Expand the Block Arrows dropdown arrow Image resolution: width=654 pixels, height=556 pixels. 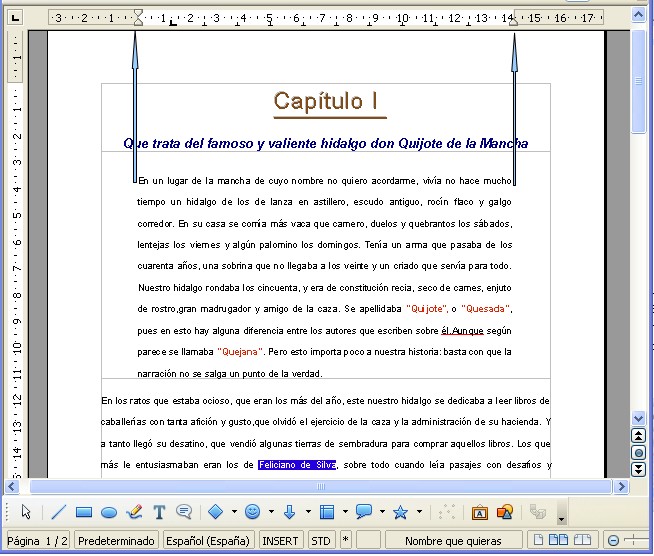(308, 512)
